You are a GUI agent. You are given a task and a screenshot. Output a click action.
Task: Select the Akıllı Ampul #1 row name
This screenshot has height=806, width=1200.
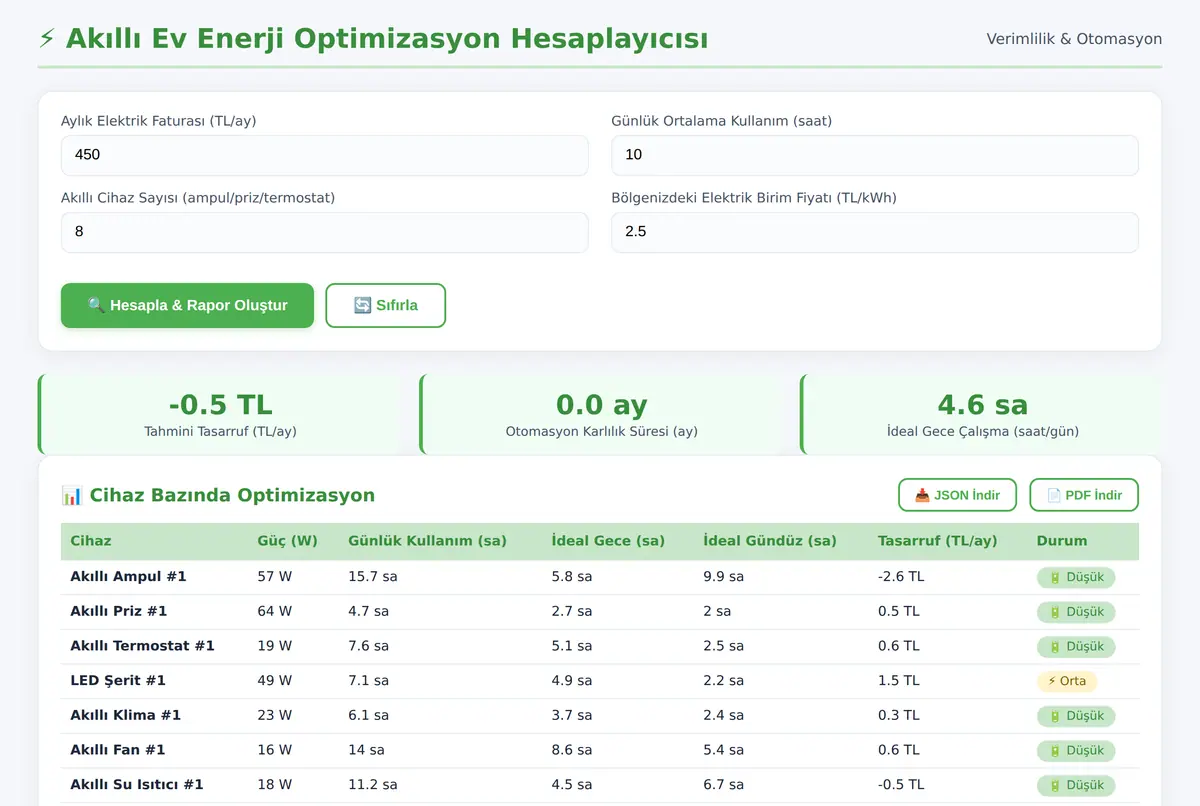click(x=128, y=577)
